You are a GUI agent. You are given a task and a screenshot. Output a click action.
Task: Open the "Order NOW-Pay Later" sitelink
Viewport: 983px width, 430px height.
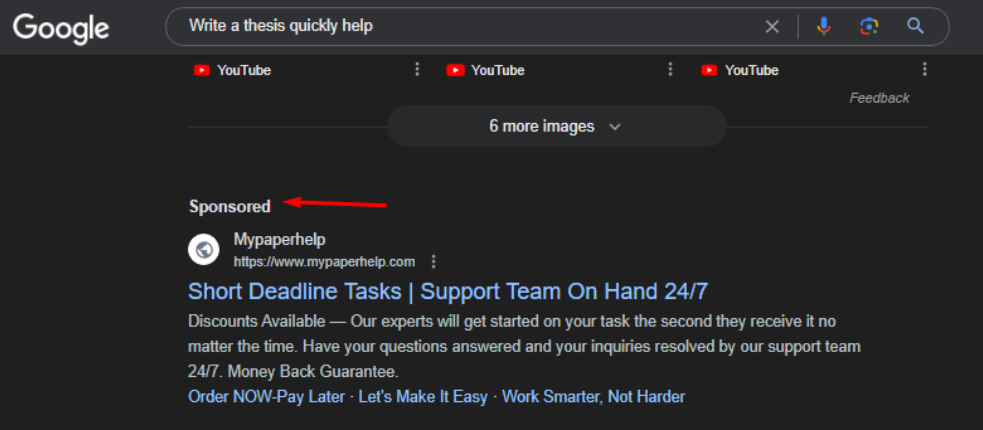point(267,397)
